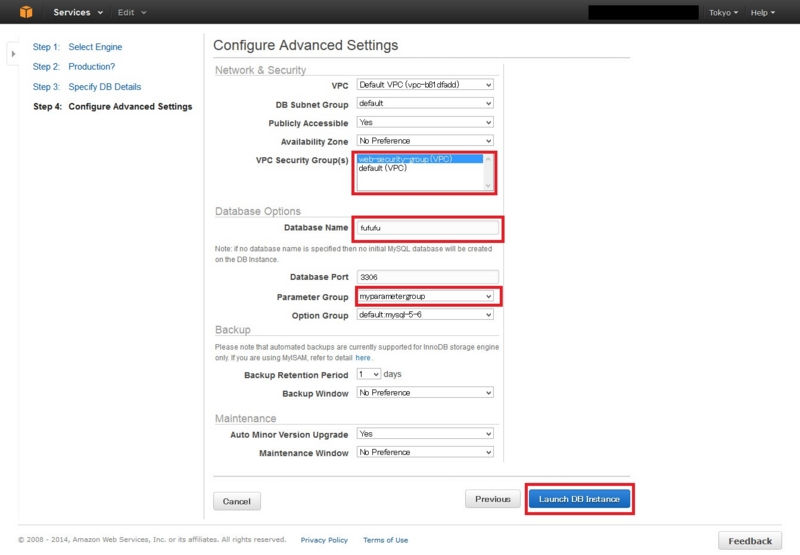Click the Database Options heading
This screenshot has width=800, height=555.
point(258,211)
